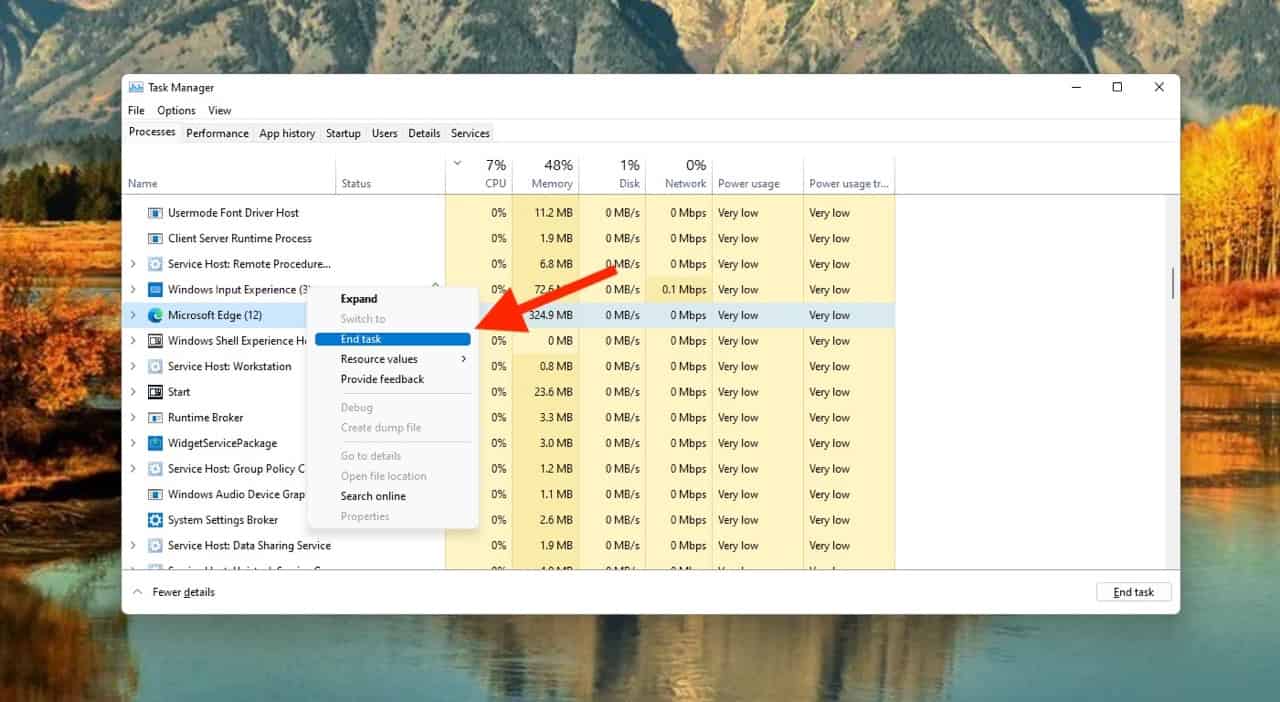Select the Processes tab

tap(152, 132)
